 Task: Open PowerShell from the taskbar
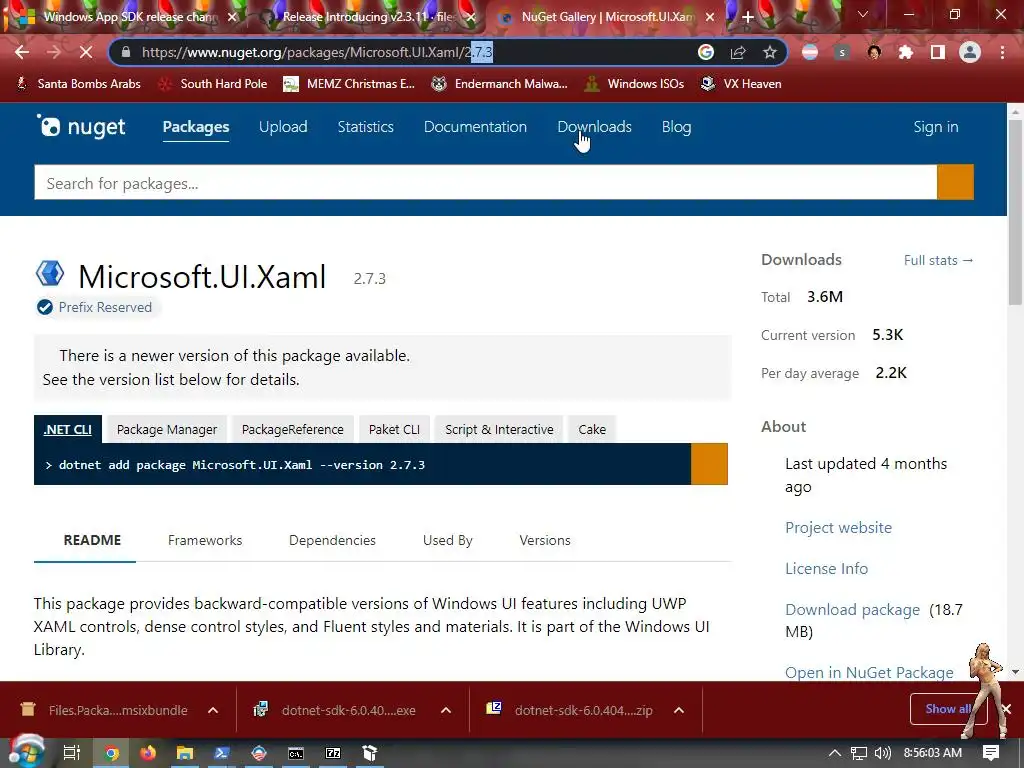tap(221, 753)
